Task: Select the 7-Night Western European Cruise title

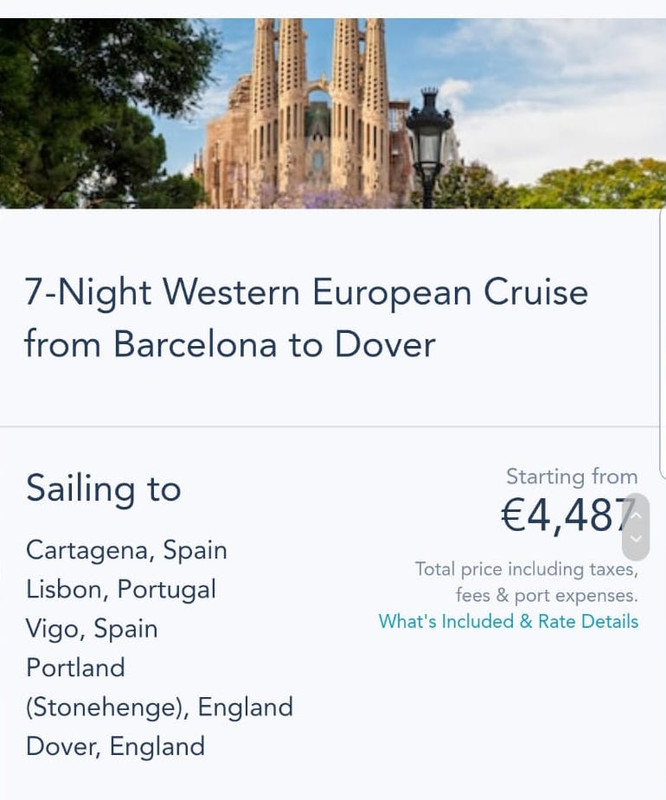Action: click(306, 293)
